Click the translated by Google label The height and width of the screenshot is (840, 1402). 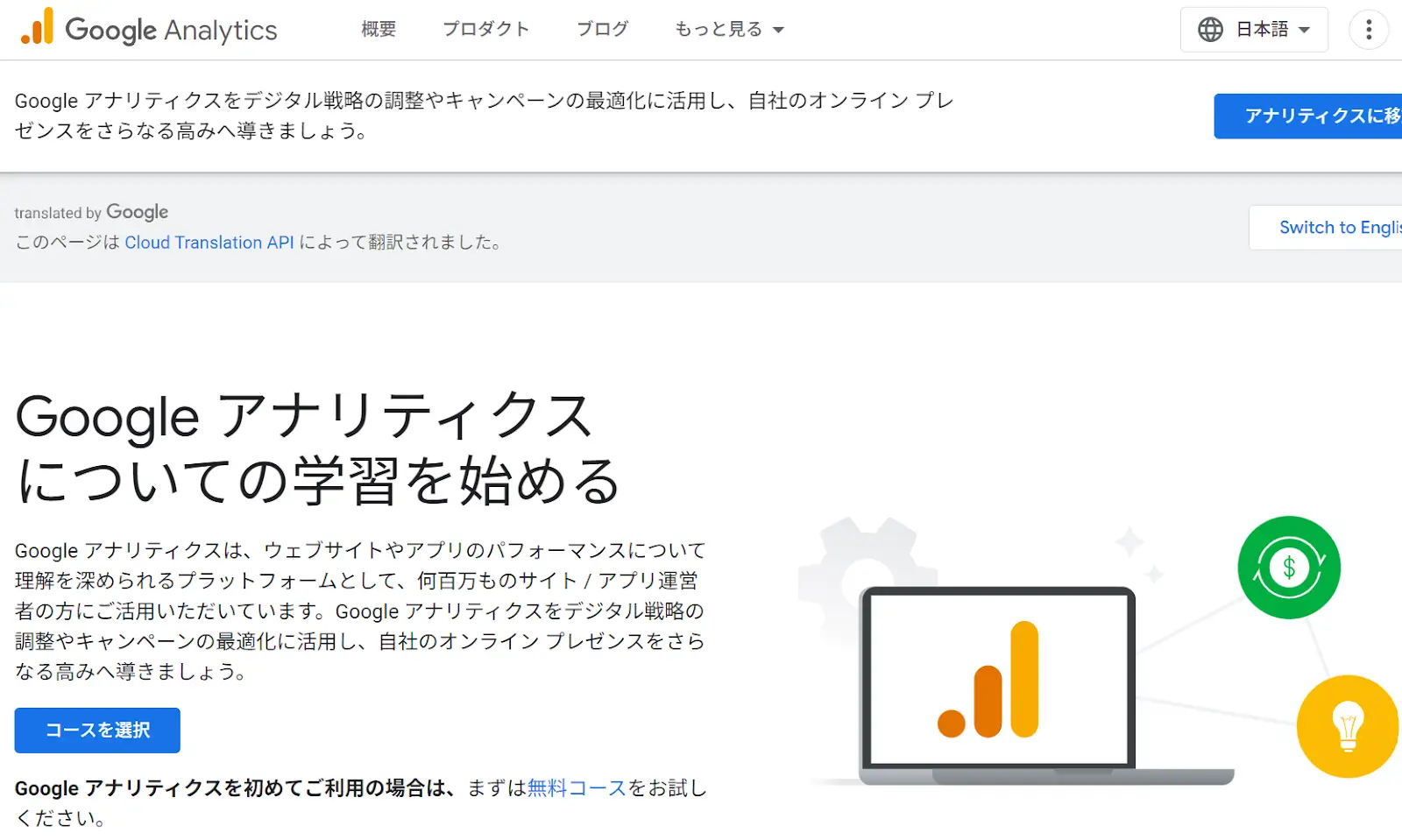click(91, 213)
